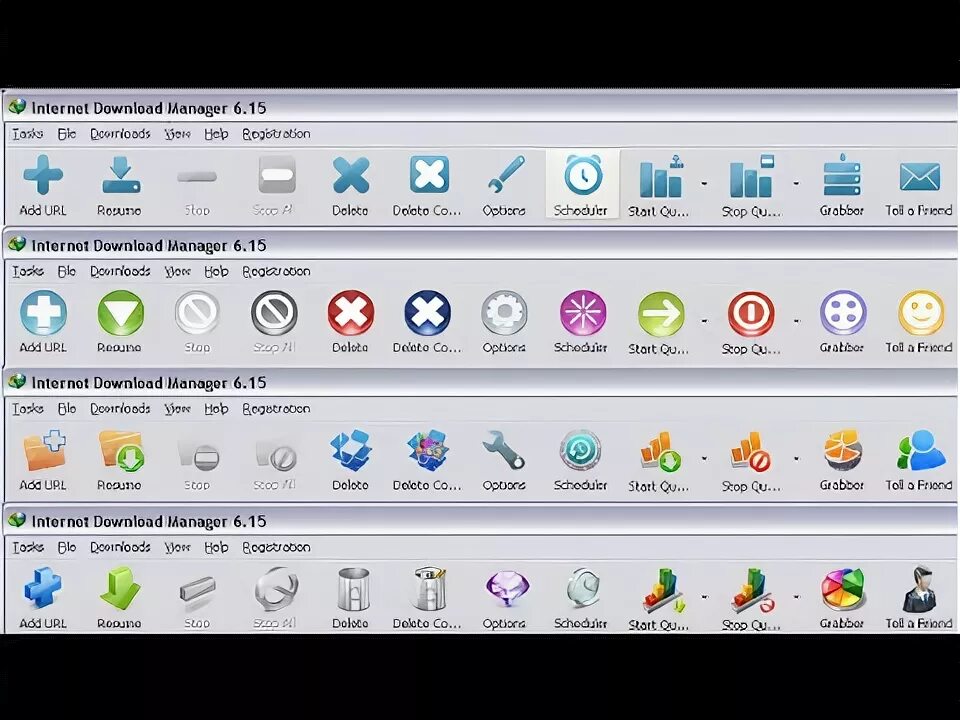Click the orange folder Add URL icon, third toolbar
This screenshot has height=720, width=960.
pyautogui.click(x=45, y=450)
